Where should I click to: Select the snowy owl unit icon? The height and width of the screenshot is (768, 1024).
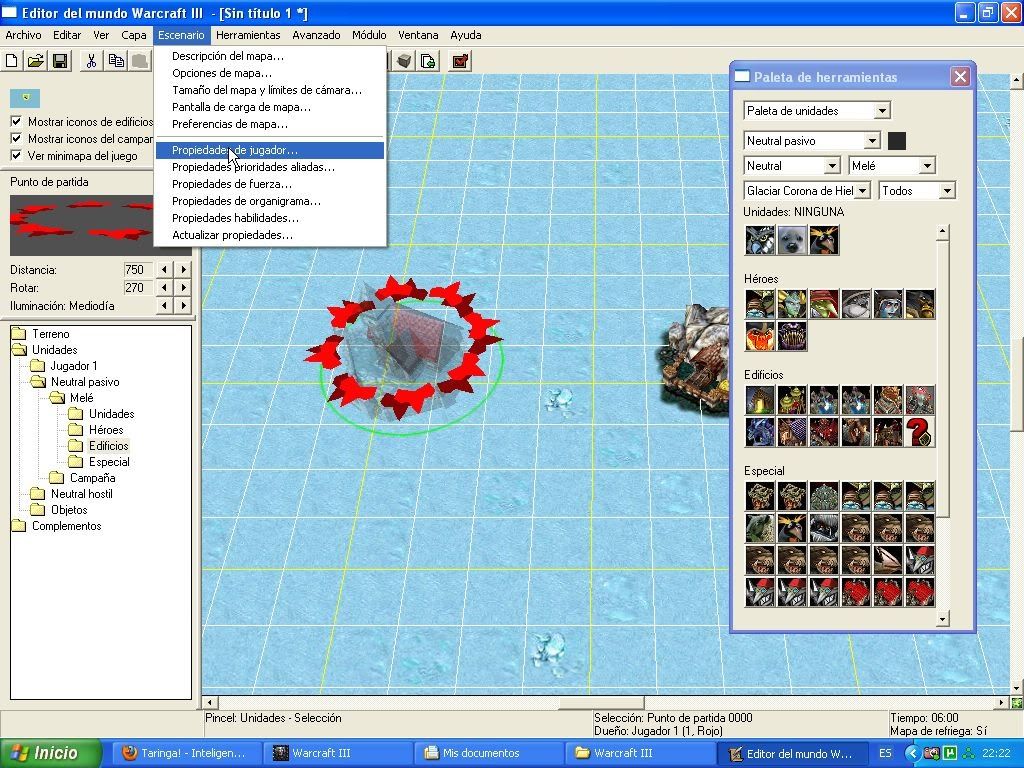[x=760, y=240]
